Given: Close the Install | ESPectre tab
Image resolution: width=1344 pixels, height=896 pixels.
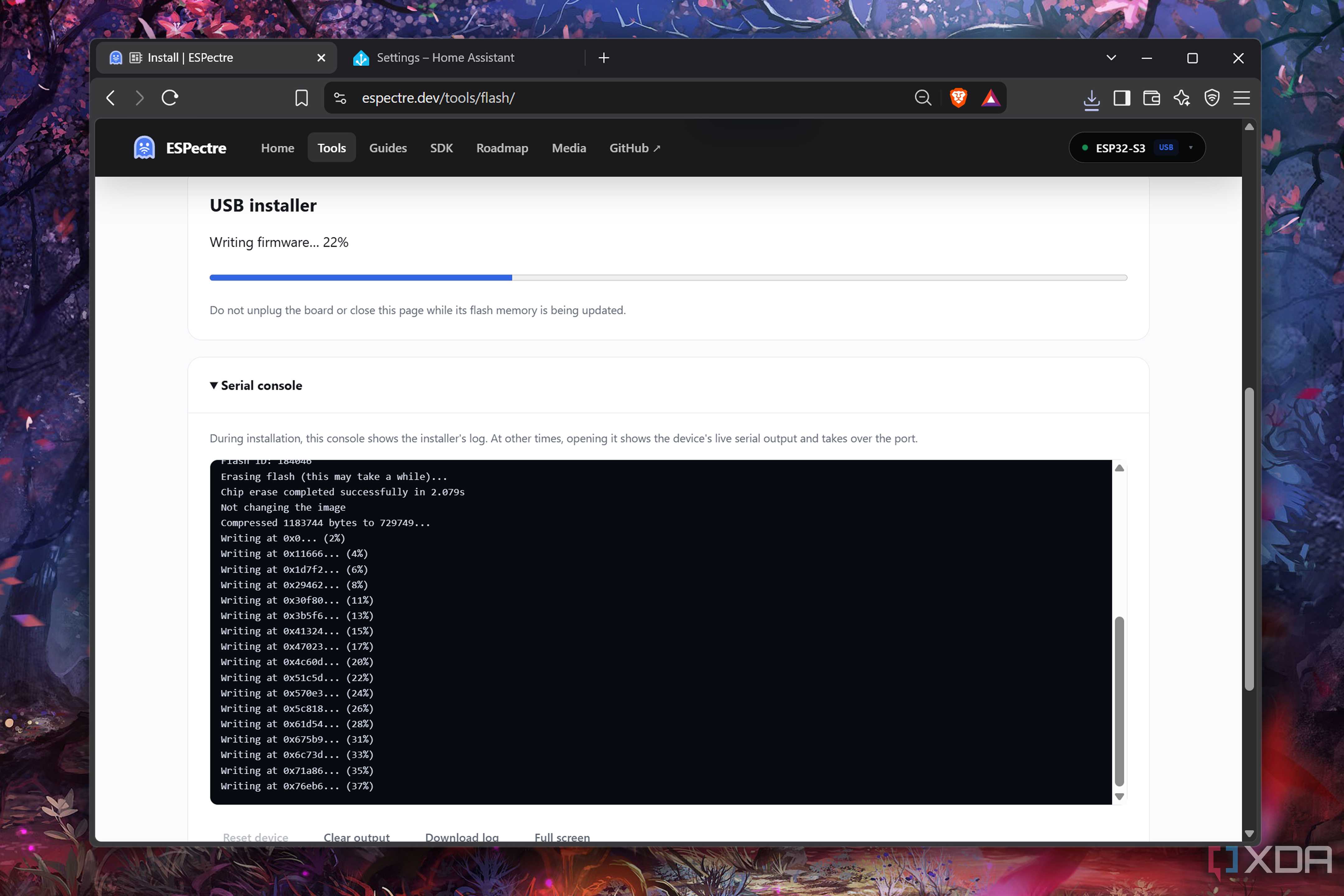Looking at the screenshot, I should [x=321, y=58].
